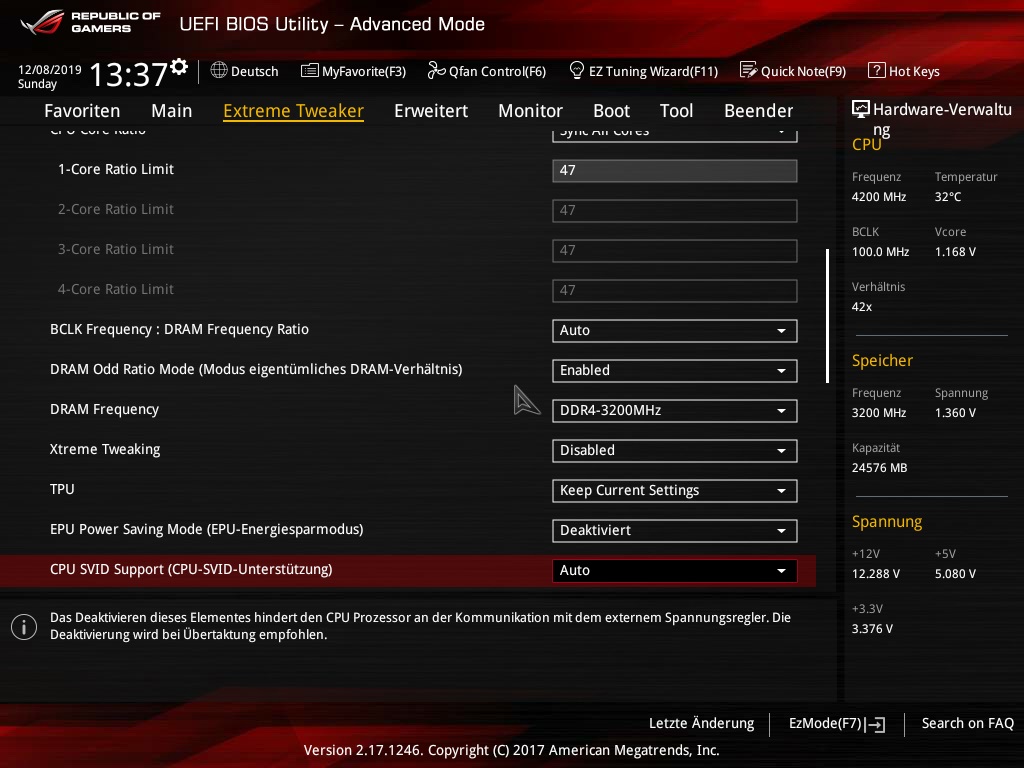The image size is (1024, 768).
Task: Click the 2-Core Ratio Limit field
Action: [675, 210]
